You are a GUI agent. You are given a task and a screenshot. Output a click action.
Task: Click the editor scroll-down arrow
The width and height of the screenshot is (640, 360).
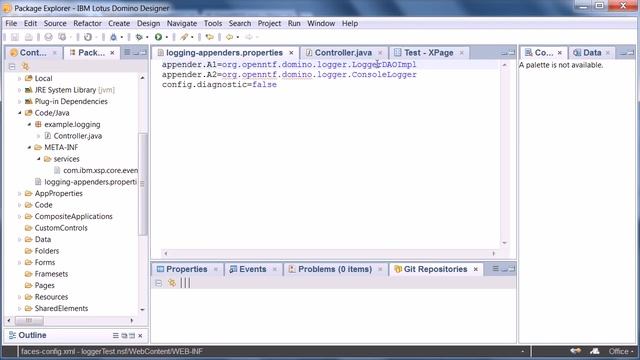504,243
